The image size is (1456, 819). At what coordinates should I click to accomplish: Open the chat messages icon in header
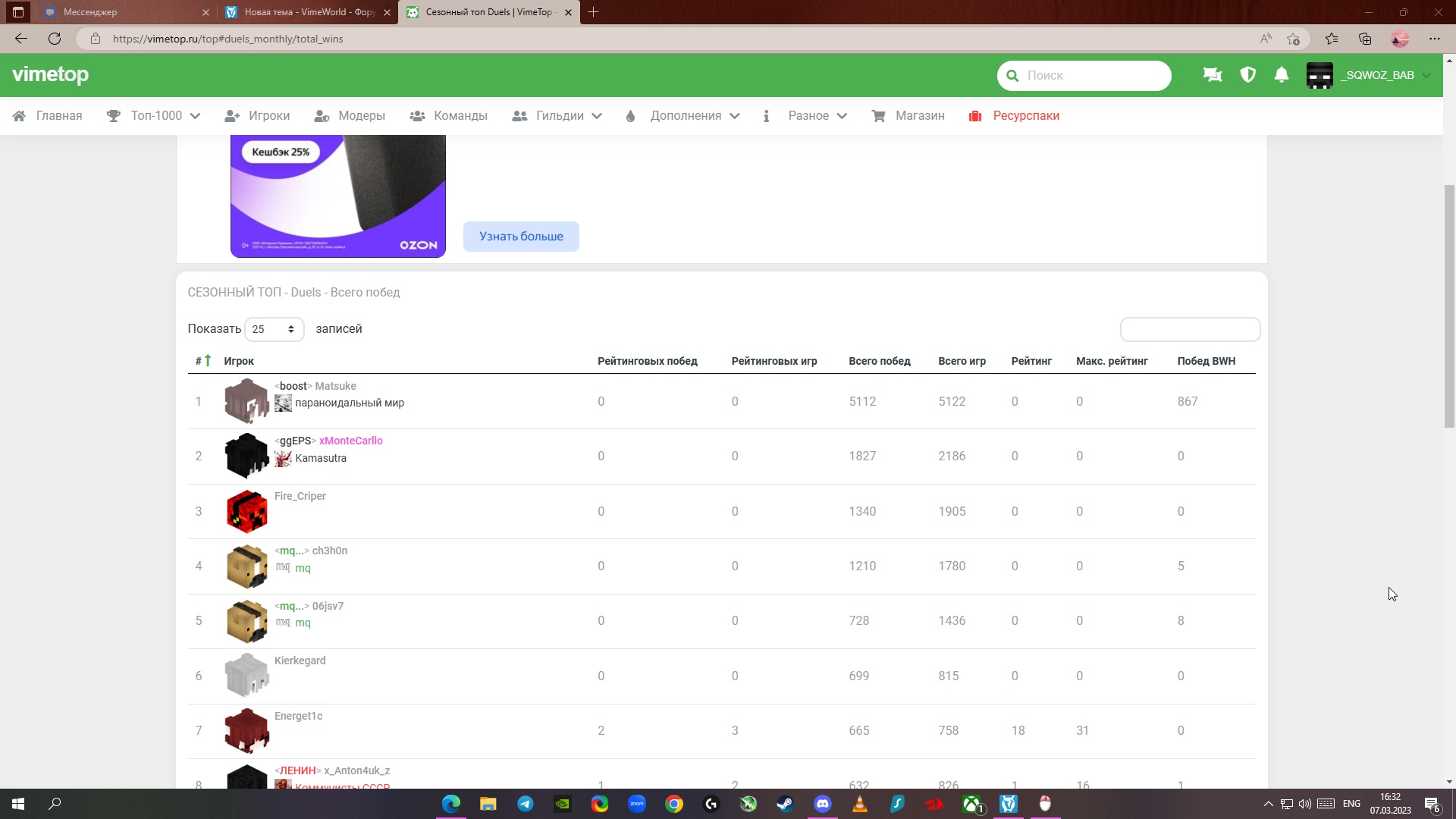point(1212,75)
